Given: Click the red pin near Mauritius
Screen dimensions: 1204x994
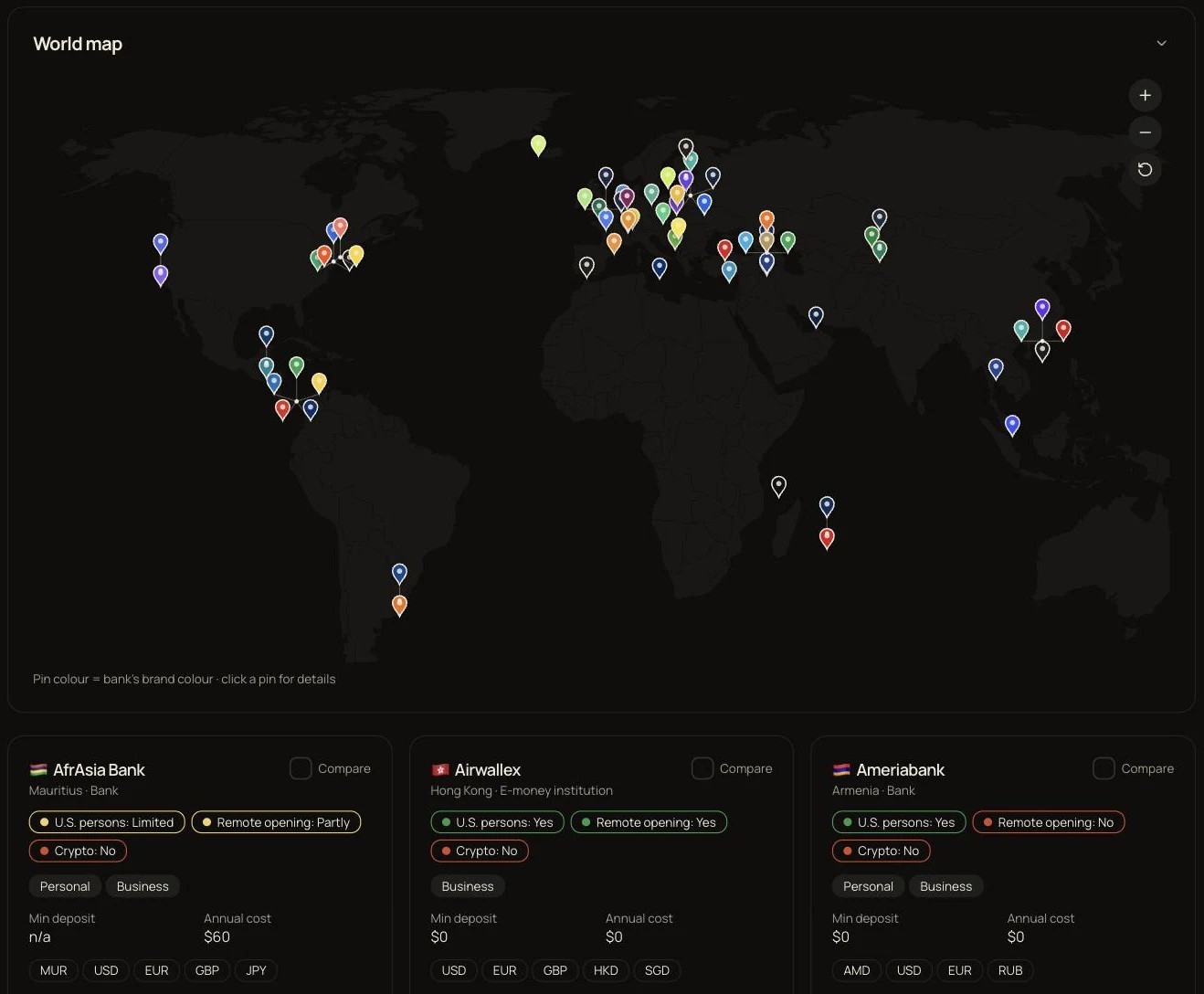Looking at the screenshot, I should (x=827, y=537).
